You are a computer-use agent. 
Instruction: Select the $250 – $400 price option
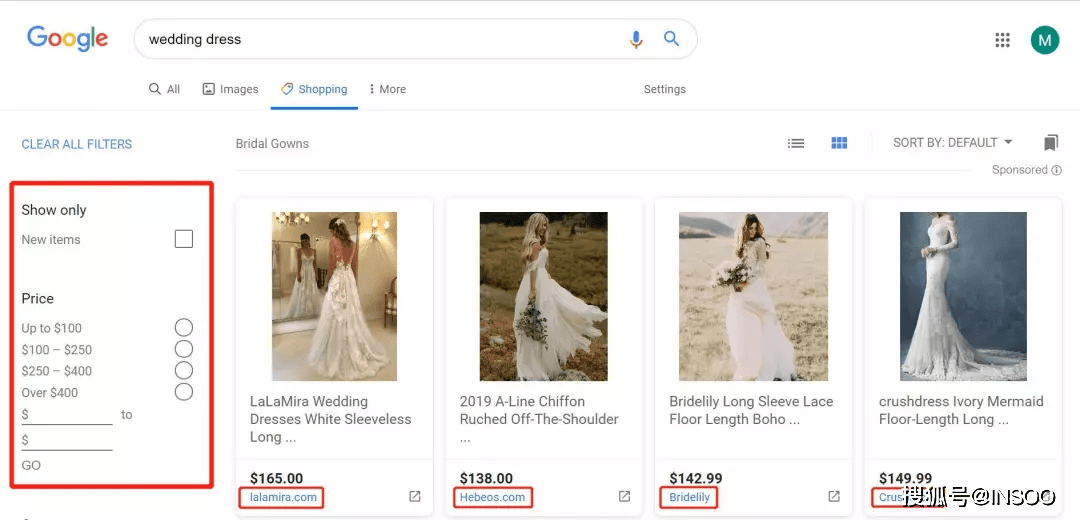pos(184,371)
